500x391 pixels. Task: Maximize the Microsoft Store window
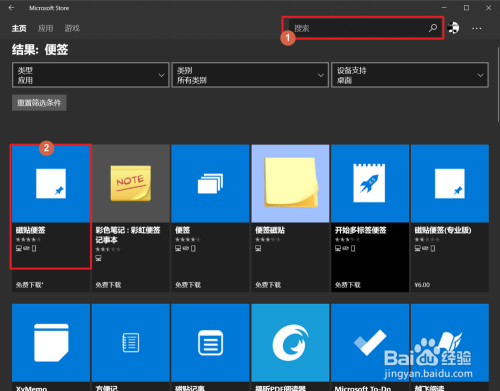click(466, 8)
